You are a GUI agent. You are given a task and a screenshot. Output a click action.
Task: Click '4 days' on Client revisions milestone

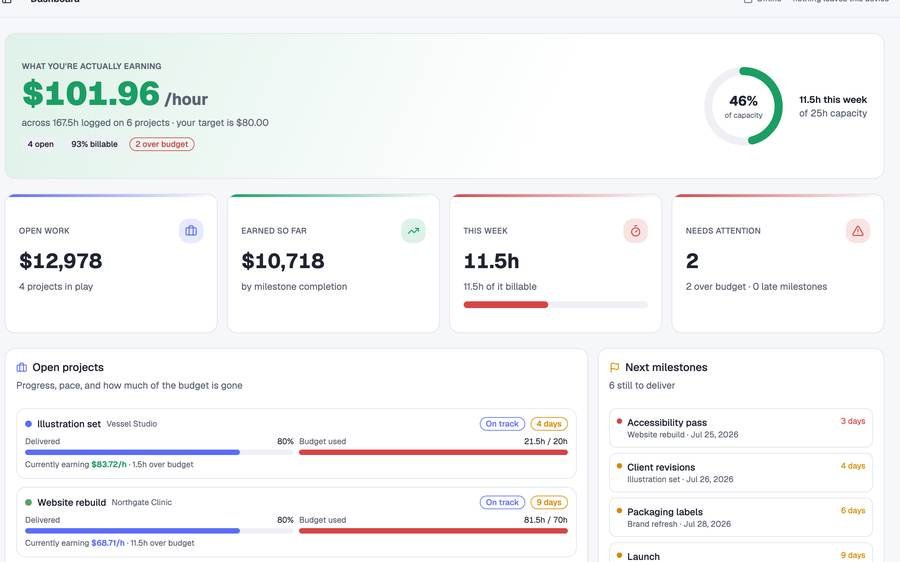click(x=853, y=466)
